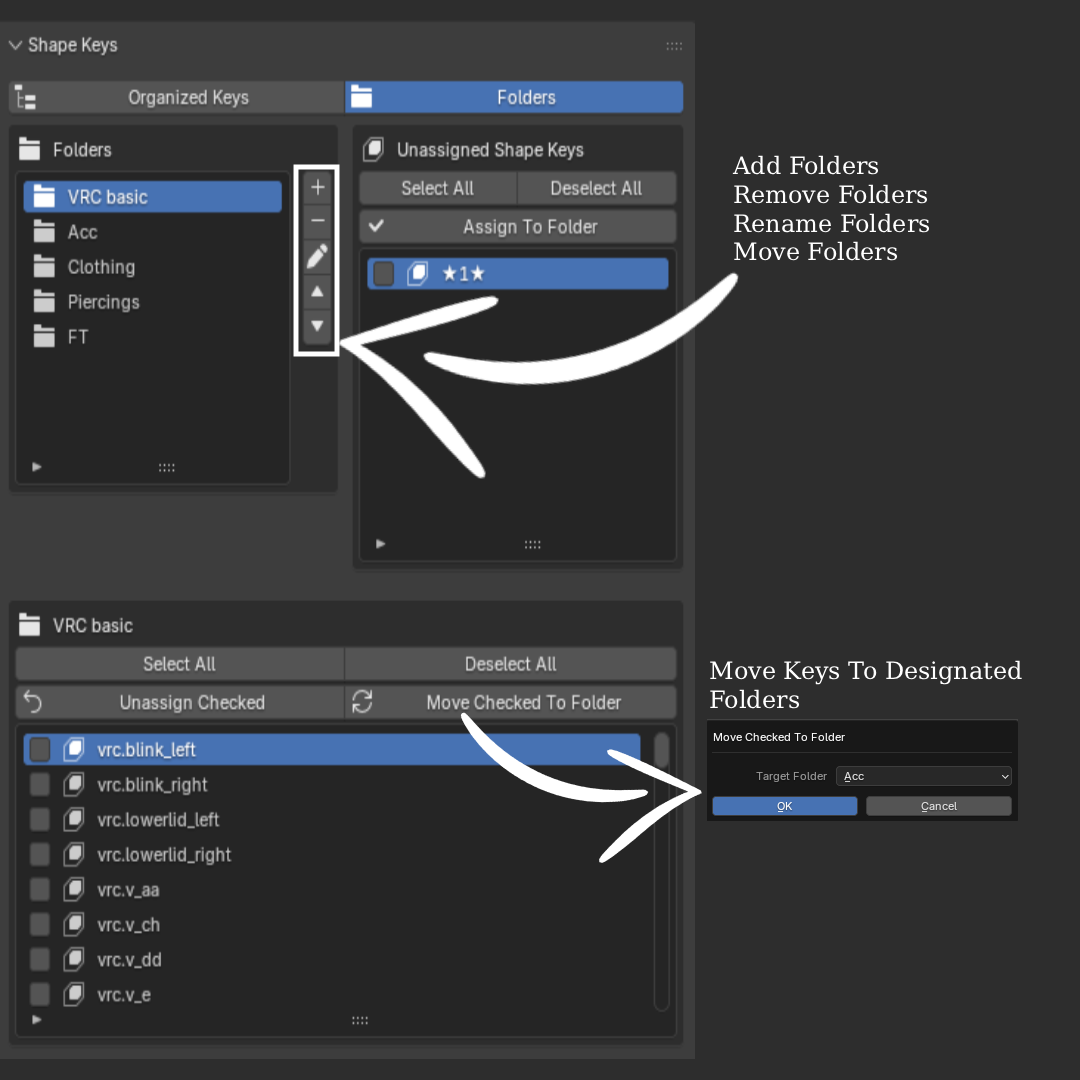The width and height of the screenshot is (1080, 1080).
Task: Click Move Checked To Folder button
Action: point(510,703)
